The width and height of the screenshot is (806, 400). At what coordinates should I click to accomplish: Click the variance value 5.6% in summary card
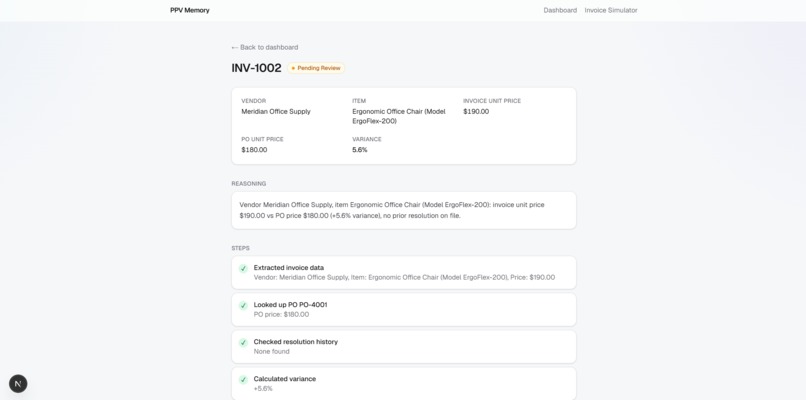click(360, 150)
